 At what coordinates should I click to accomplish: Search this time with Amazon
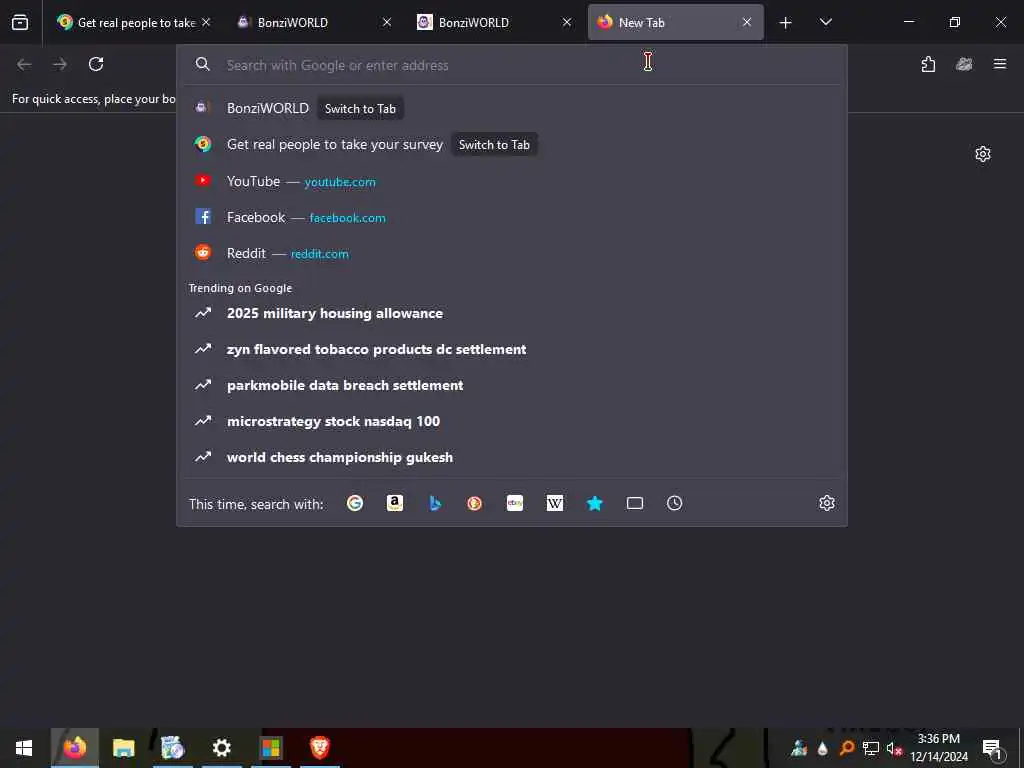point(394,503)
